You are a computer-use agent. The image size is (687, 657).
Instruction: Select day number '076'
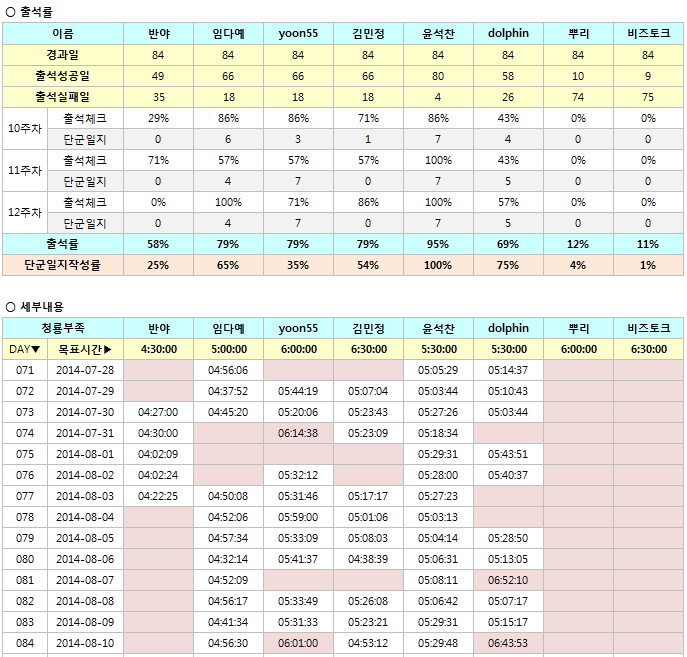[x=25, y=475]
